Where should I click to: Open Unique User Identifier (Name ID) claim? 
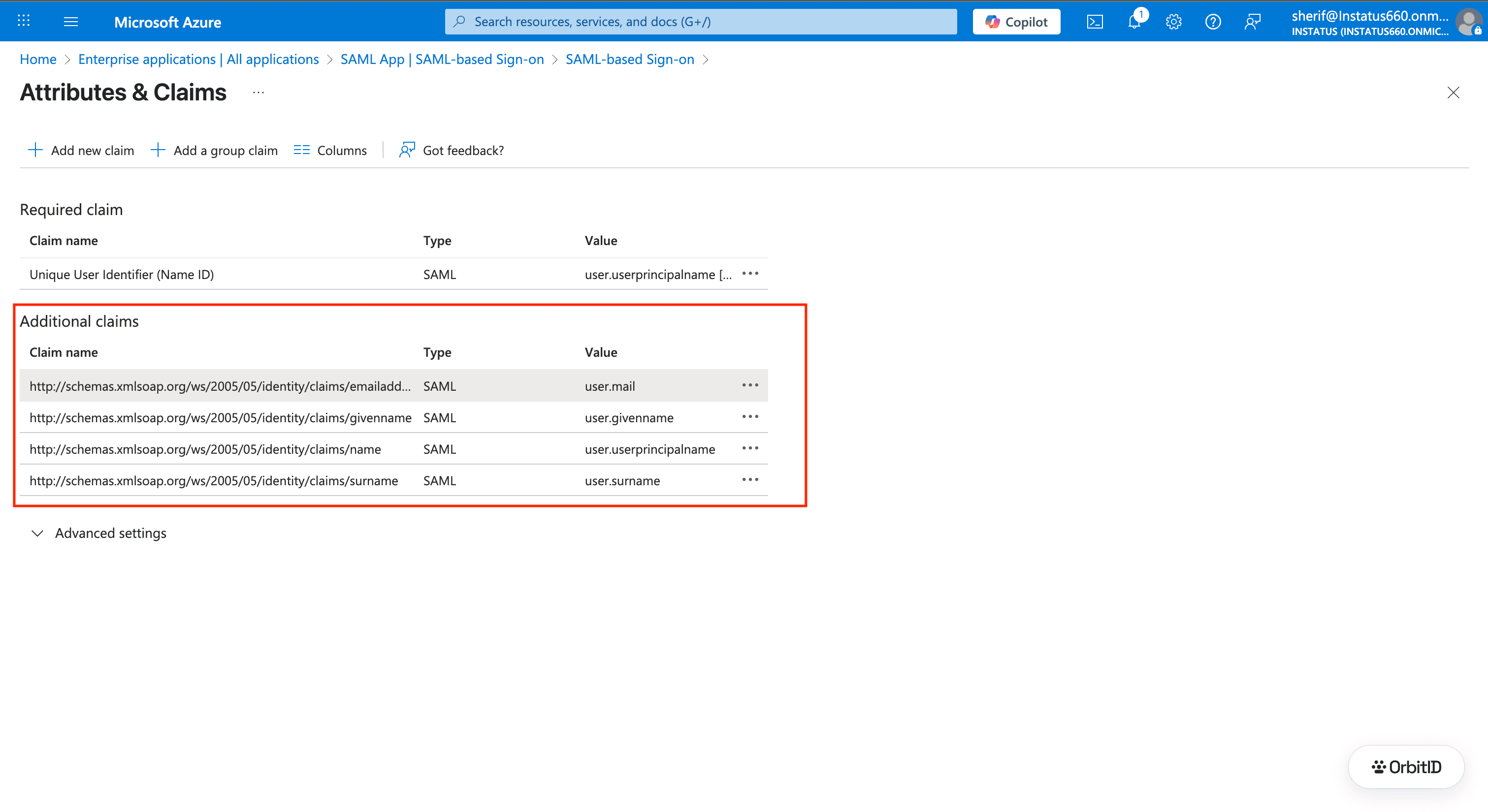121,274
